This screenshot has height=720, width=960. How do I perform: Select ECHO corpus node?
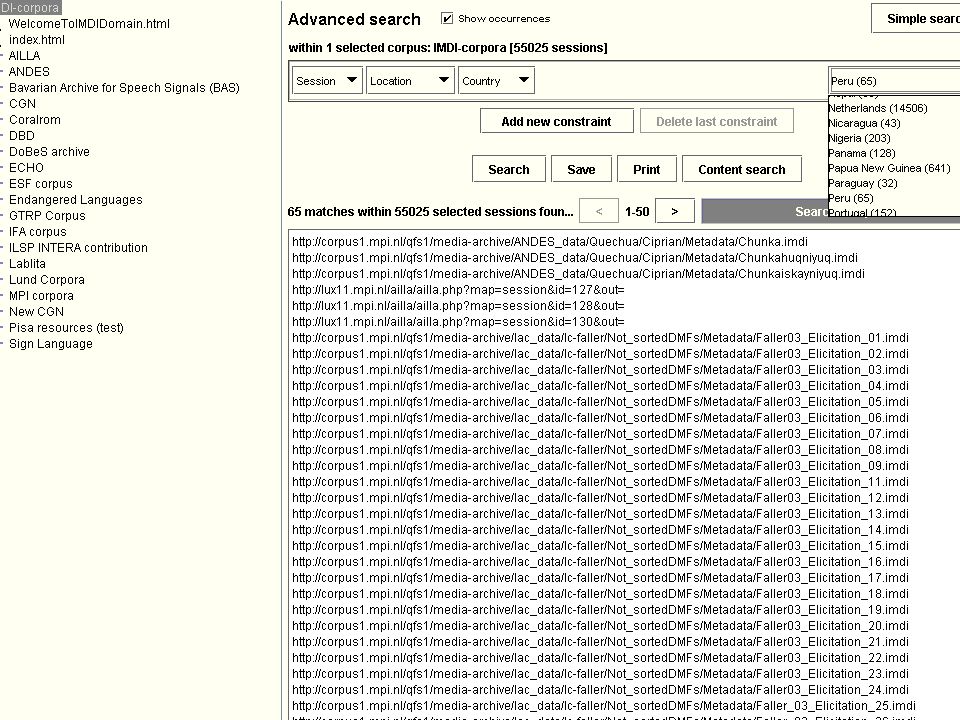coord(26,167)
